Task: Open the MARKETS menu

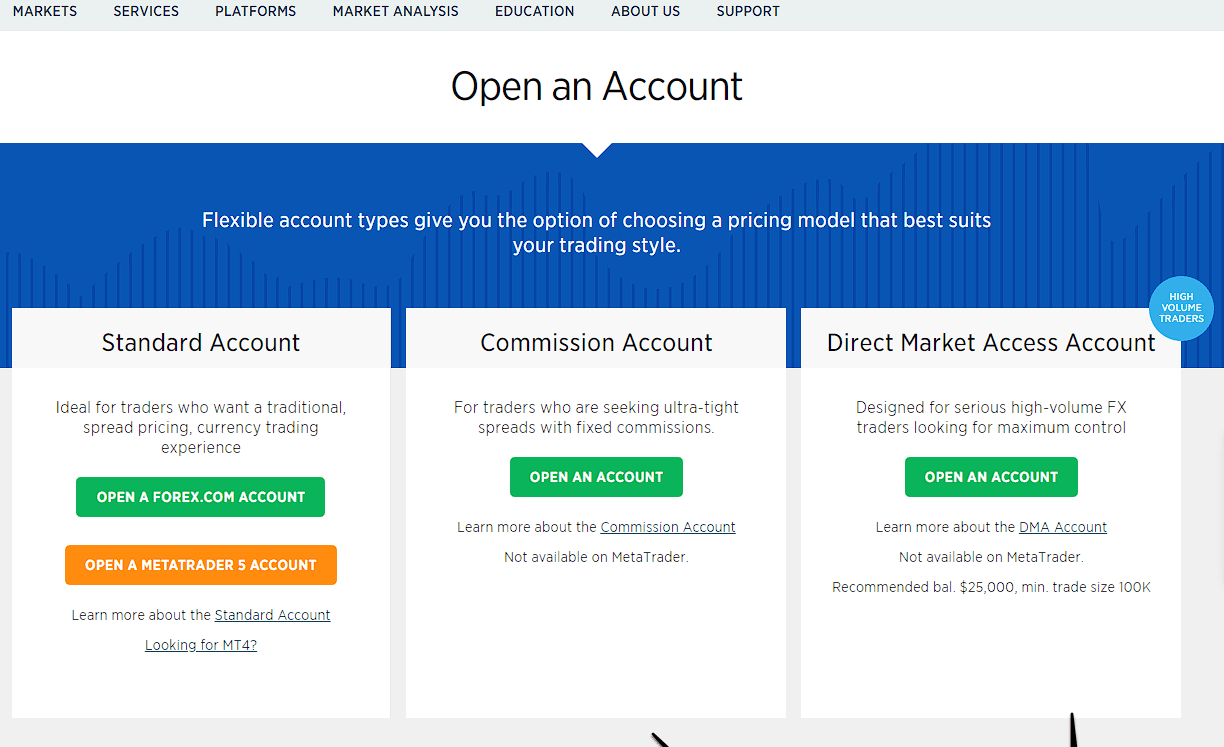Action: point(45,11)
